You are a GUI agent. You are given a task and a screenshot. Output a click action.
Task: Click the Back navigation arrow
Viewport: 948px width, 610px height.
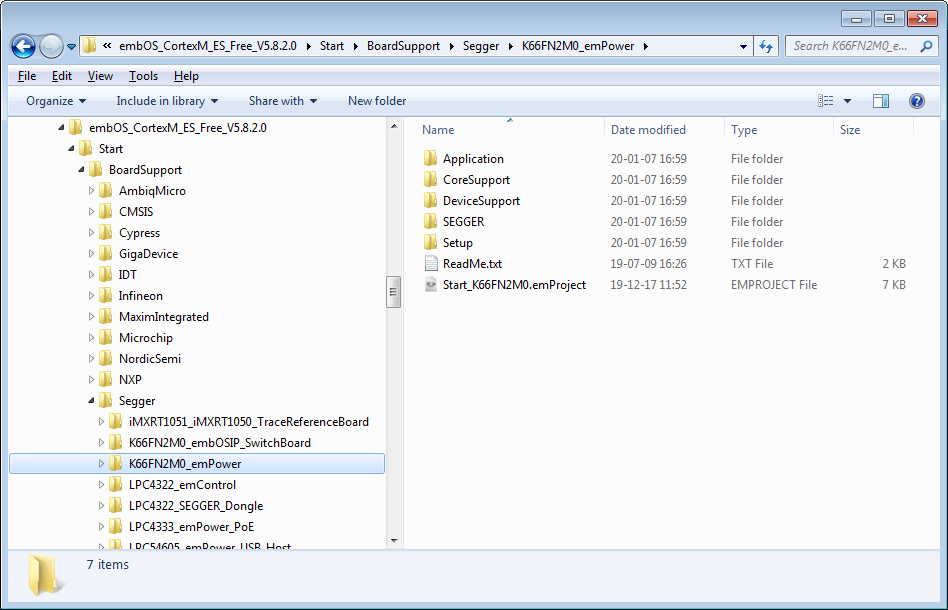(22, 46)
